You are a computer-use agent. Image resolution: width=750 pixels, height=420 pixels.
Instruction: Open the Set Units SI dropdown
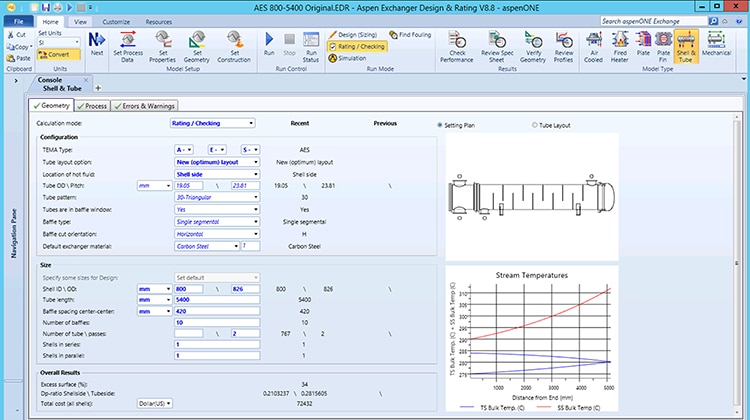pos(59,43)
